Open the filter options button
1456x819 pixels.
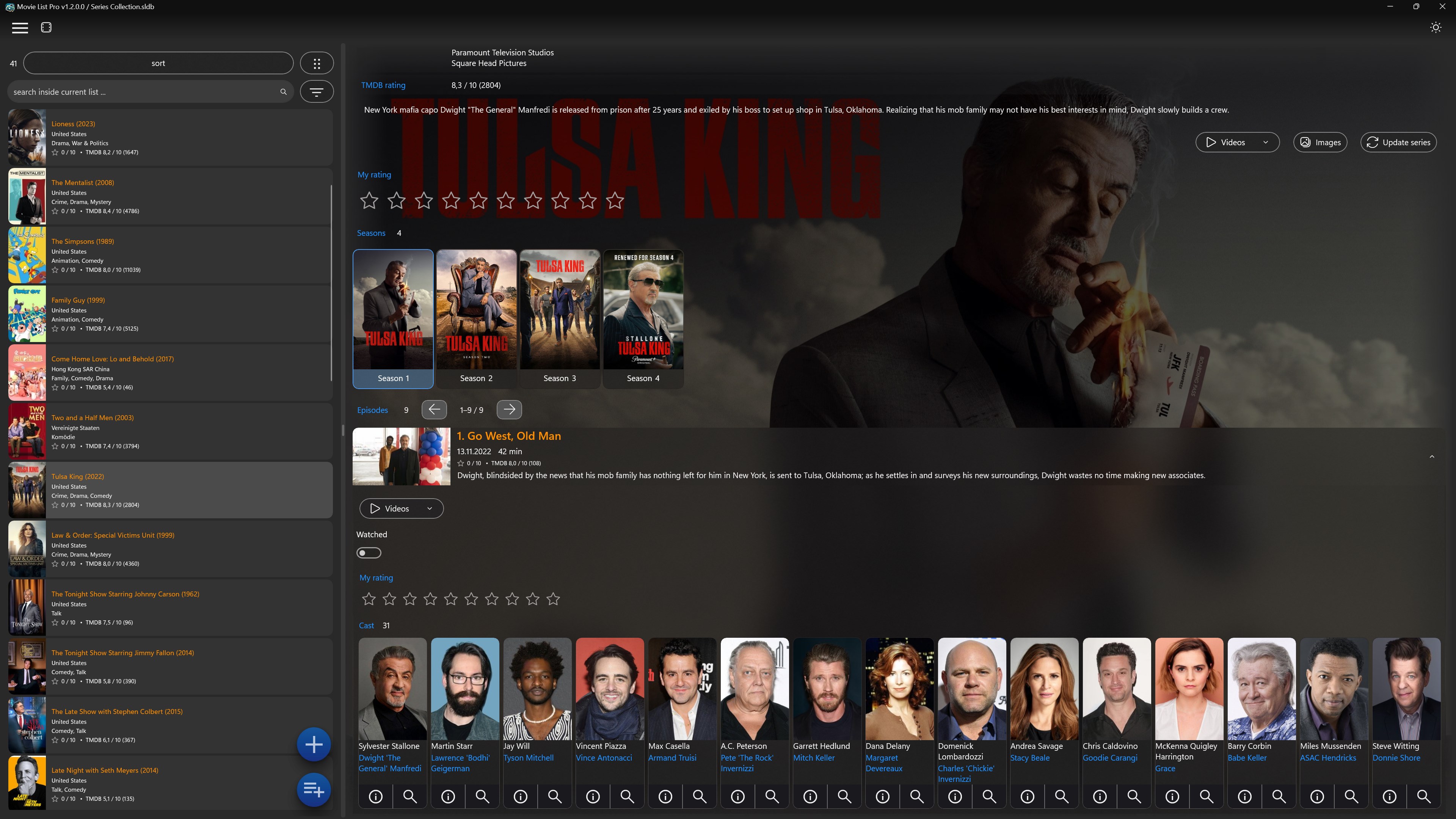coord(317,91)
